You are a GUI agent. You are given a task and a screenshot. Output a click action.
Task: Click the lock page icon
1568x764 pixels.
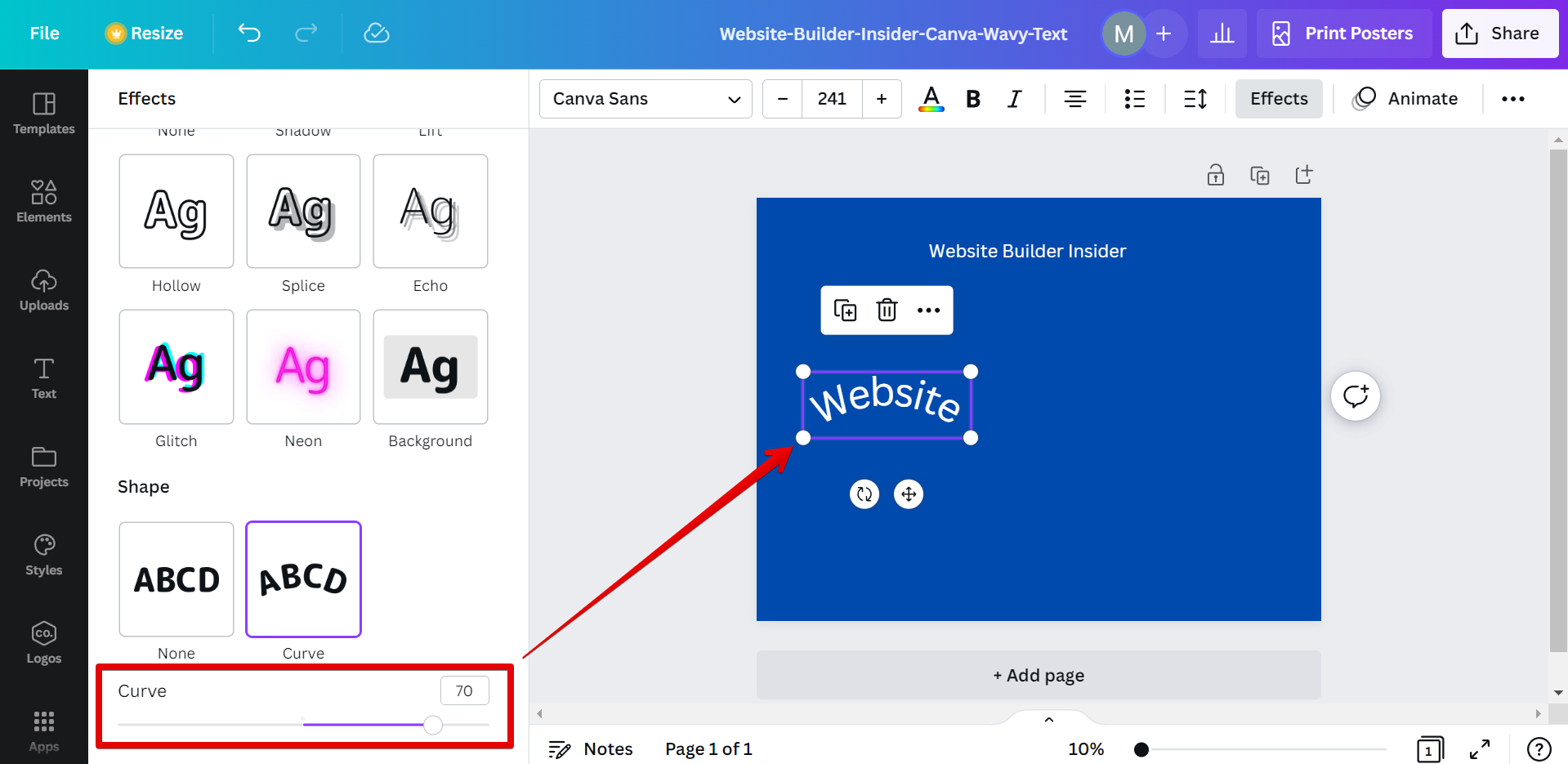pyautogui.click(x=1216, y=175)
